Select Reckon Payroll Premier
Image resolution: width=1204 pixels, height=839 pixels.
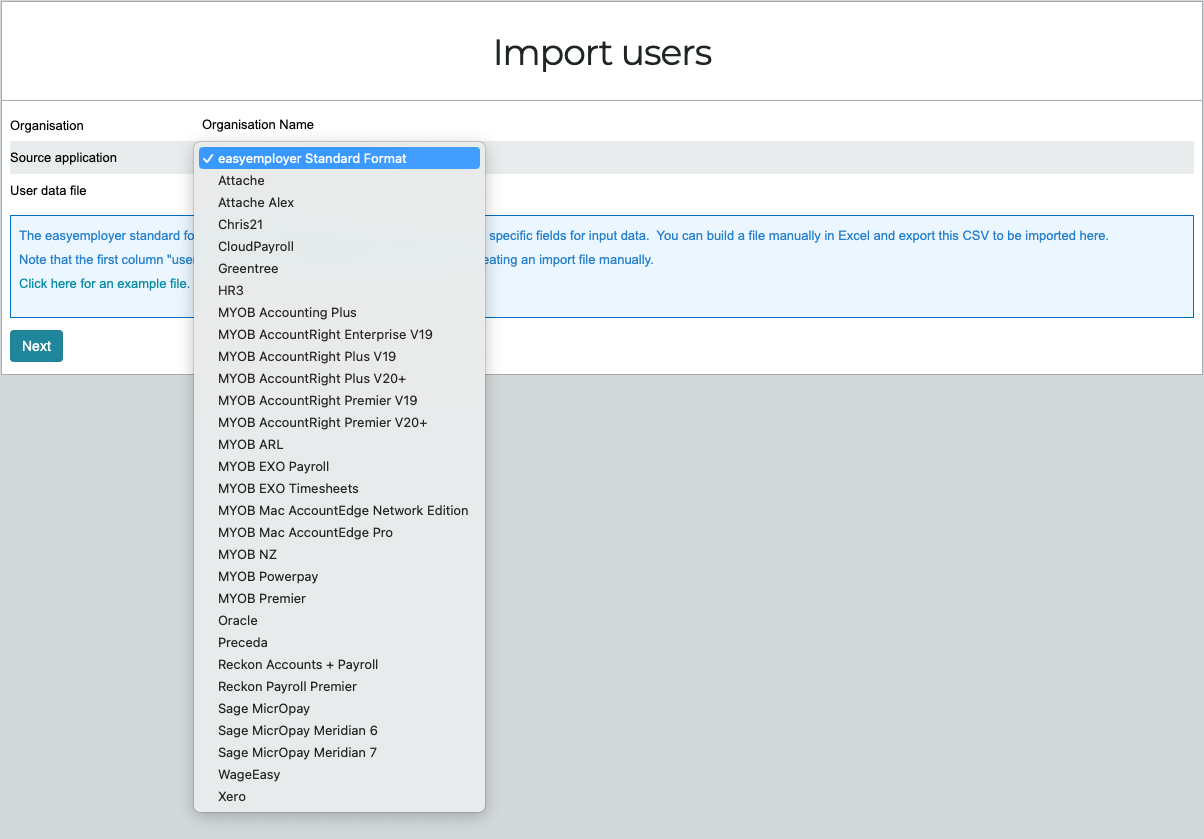[x=339, y=686]
